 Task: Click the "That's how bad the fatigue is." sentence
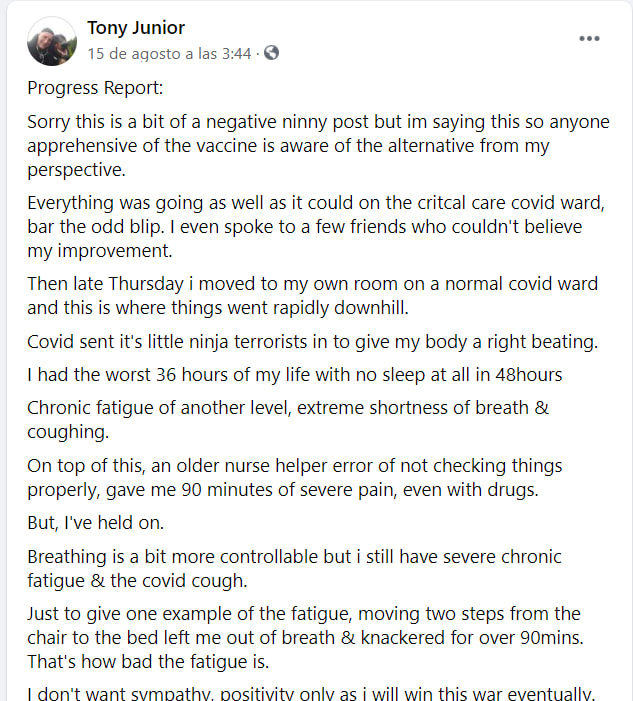pos(147,660)
